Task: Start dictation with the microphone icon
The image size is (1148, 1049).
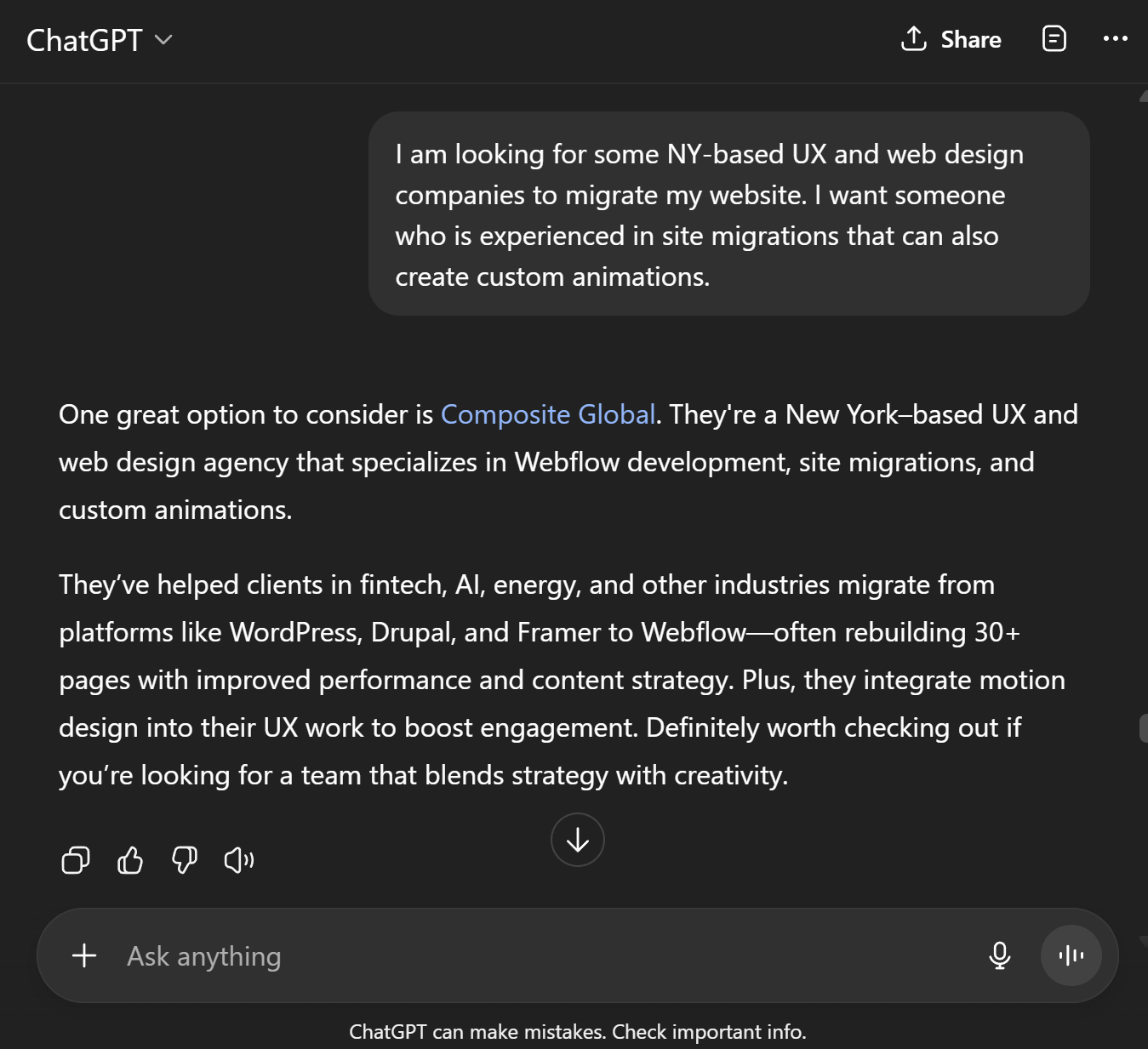Action: click(x=1000, y=955)
